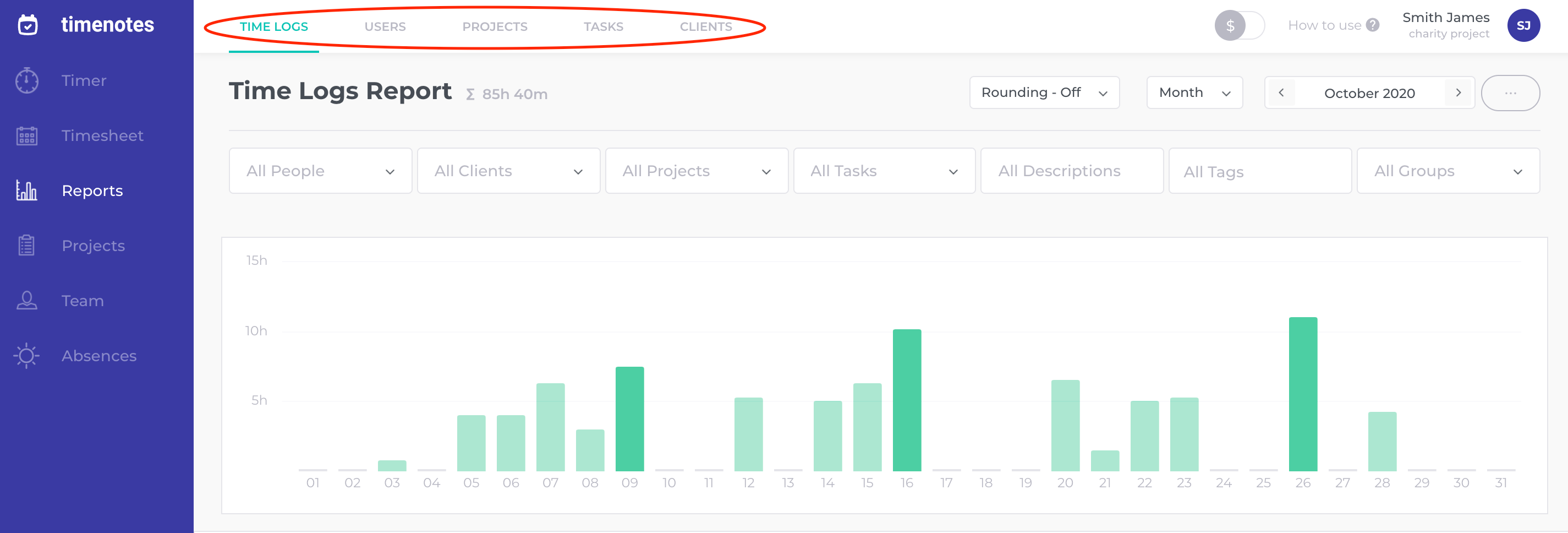The height and width of the screenshot is (533, 1568).
Task: Click the Reports bar chart icon
Action: tap(27, 191)
